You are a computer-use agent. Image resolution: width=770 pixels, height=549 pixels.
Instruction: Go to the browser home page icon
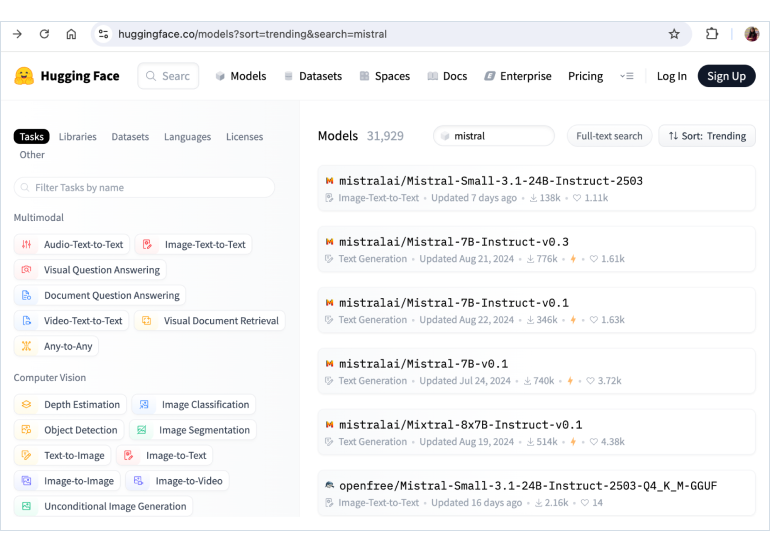(x=71, y=34)
